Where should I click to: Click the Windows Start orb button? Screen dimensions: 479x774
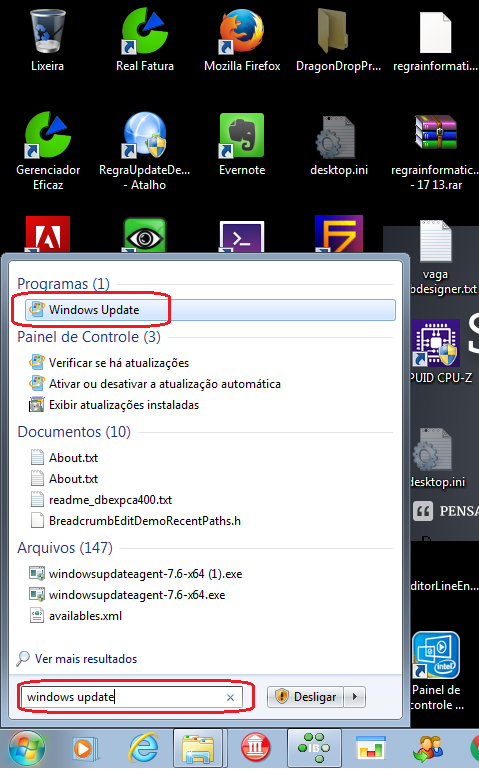click(27, 749)
